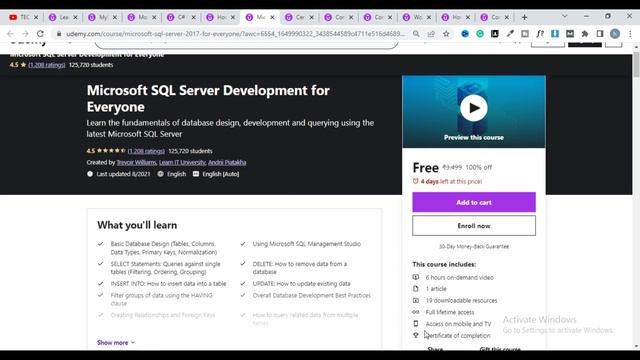Viewport: 640px width, 360px height.
Task: Expand What you'll learn with Show more
Action: pos(116,342)
